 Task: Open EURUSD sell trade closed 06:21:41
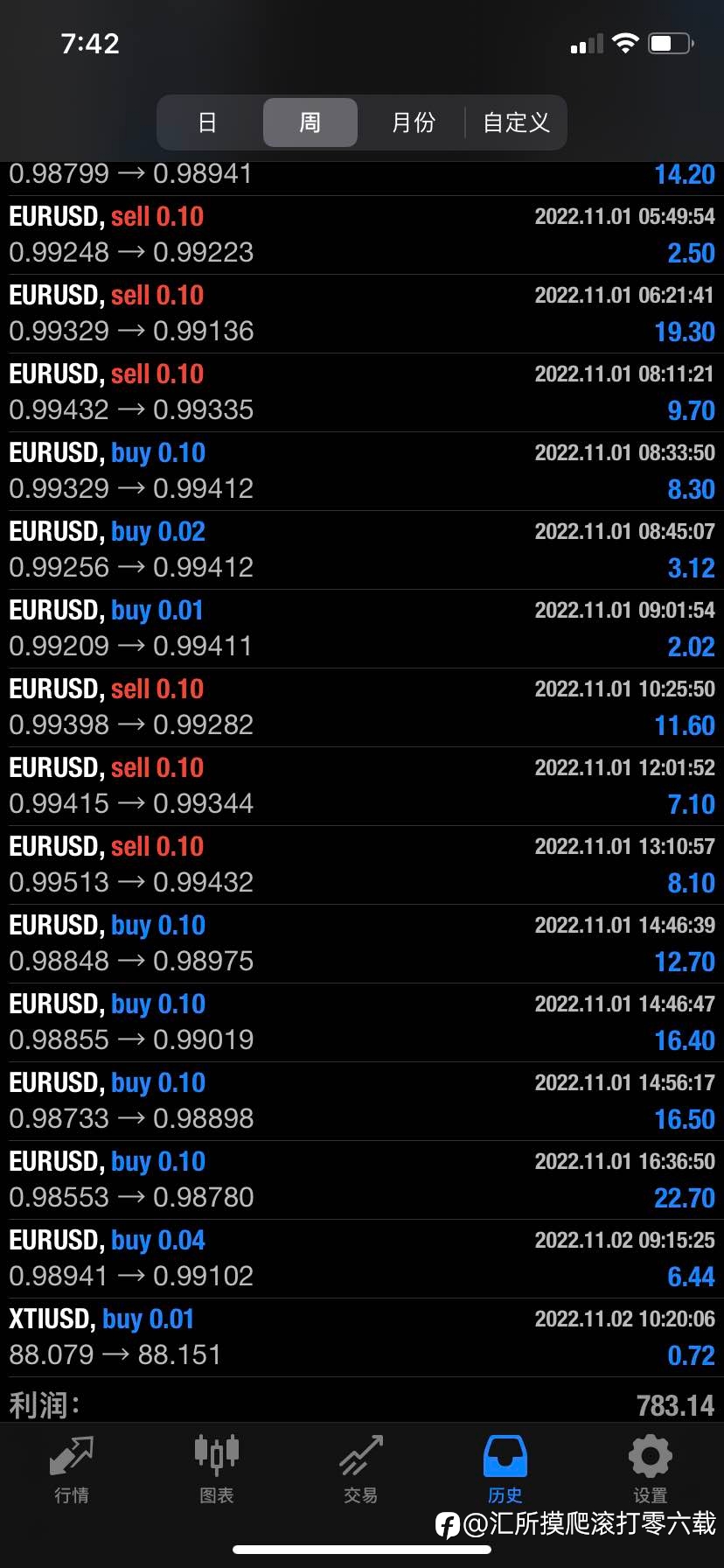[x=362, y=313]
